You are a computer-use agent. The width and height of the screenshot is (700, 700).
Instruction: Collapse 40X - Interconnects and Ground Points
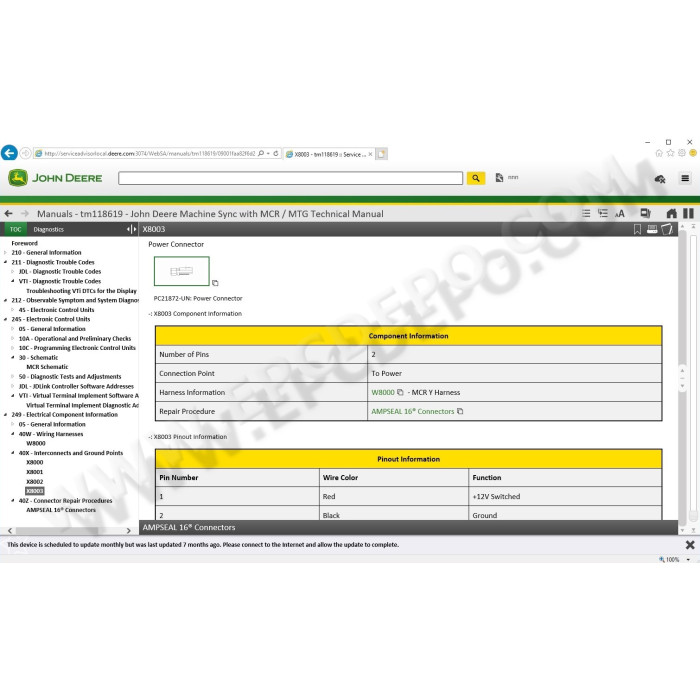coord(12,453)
